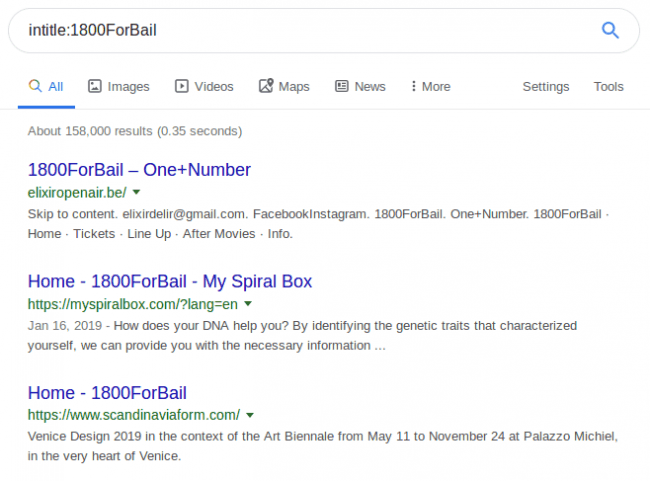Click the three-dot icon beside More
This screenshot has height=481, width=650.
pyautogui.click(x=413, y=86)
